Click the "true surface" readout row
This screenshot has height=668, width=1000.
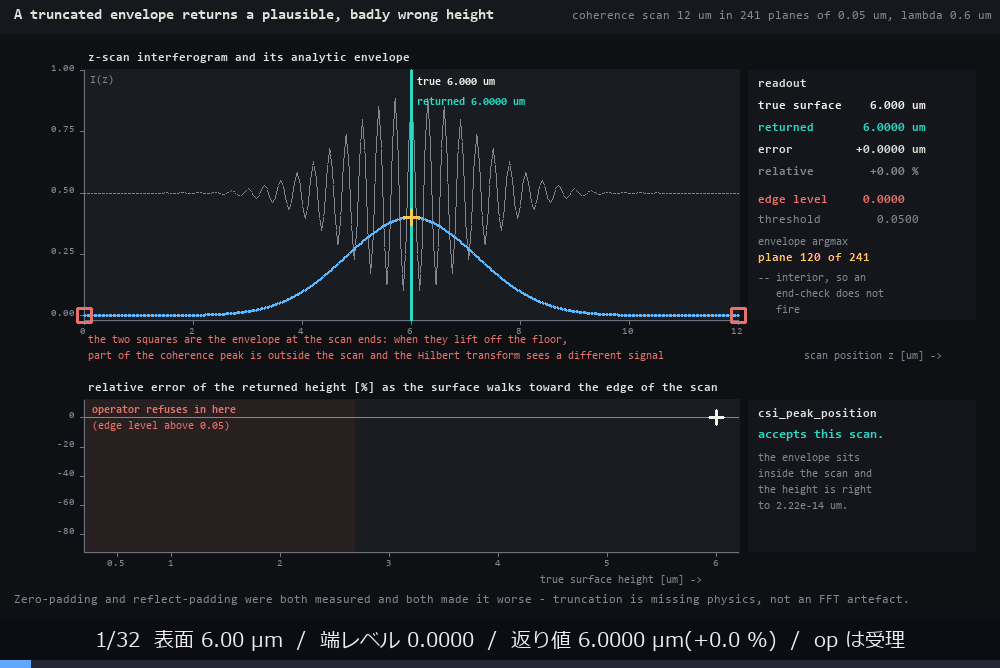click(842, 105)
